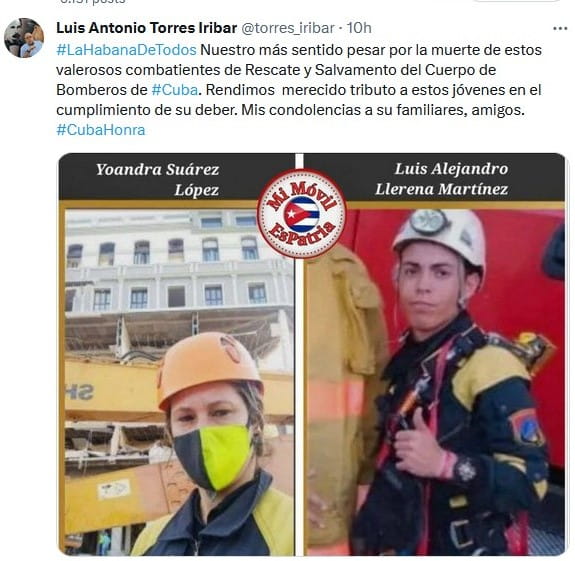
Task: Click the shoulder patch on firefighter's uniform
Action: pyautogui.click(x=527, y=426)
